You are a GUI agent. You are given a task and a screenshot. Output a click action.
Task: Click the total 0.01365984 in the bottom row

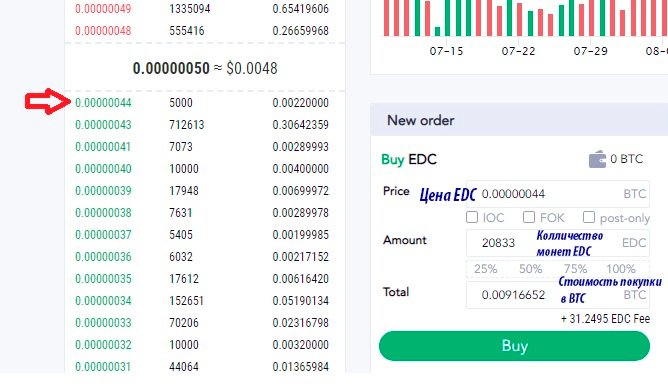[x=300, y=367]
